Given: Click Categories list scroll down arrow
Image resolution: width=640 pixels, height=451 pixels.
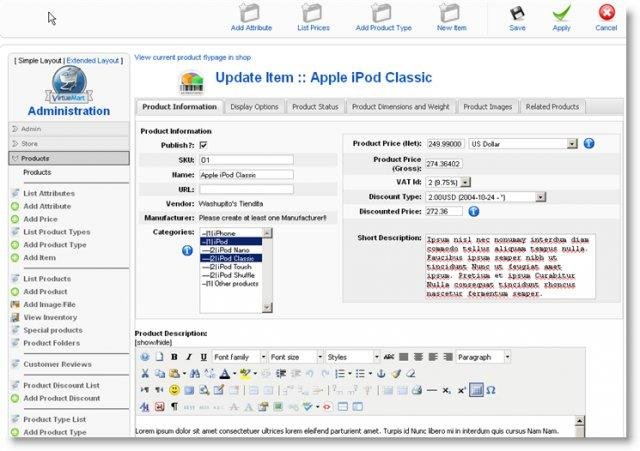Looking at the screenshot, I should (267, 307).
